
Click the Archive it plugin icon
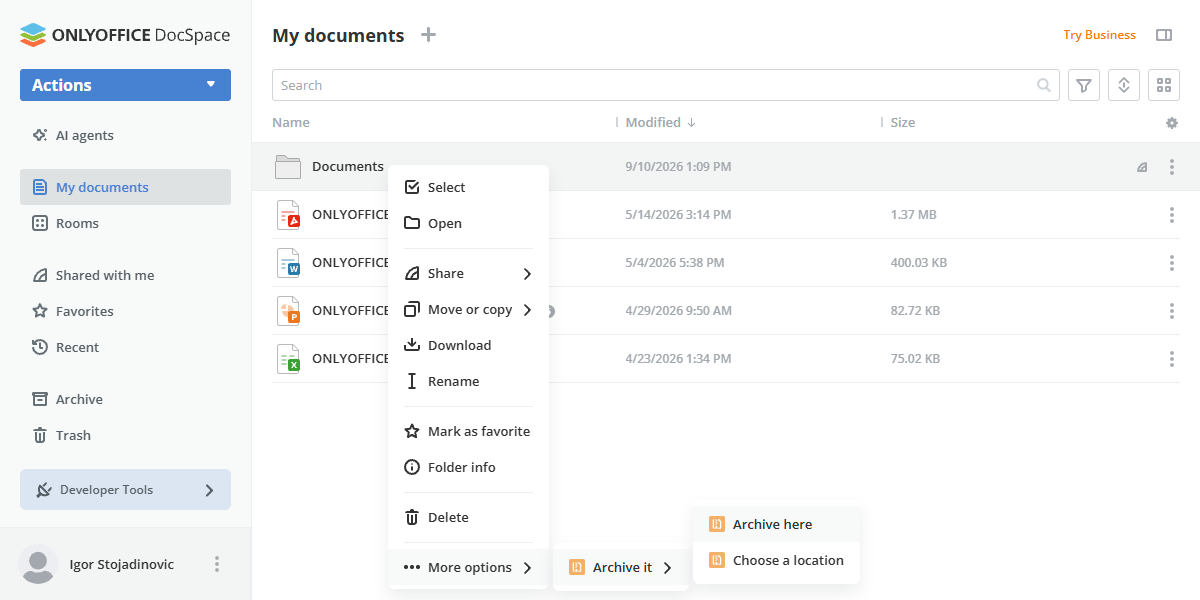click(x=576, y=567)
